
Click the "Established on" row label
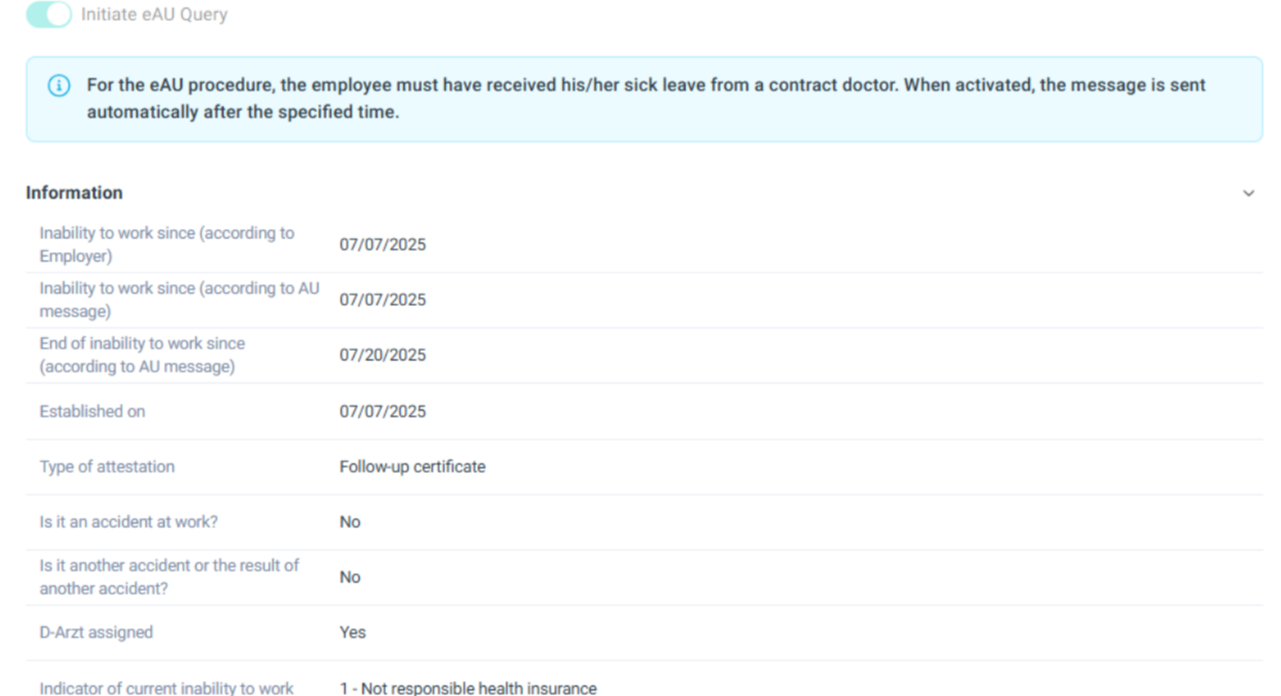(x=92, y=411)
